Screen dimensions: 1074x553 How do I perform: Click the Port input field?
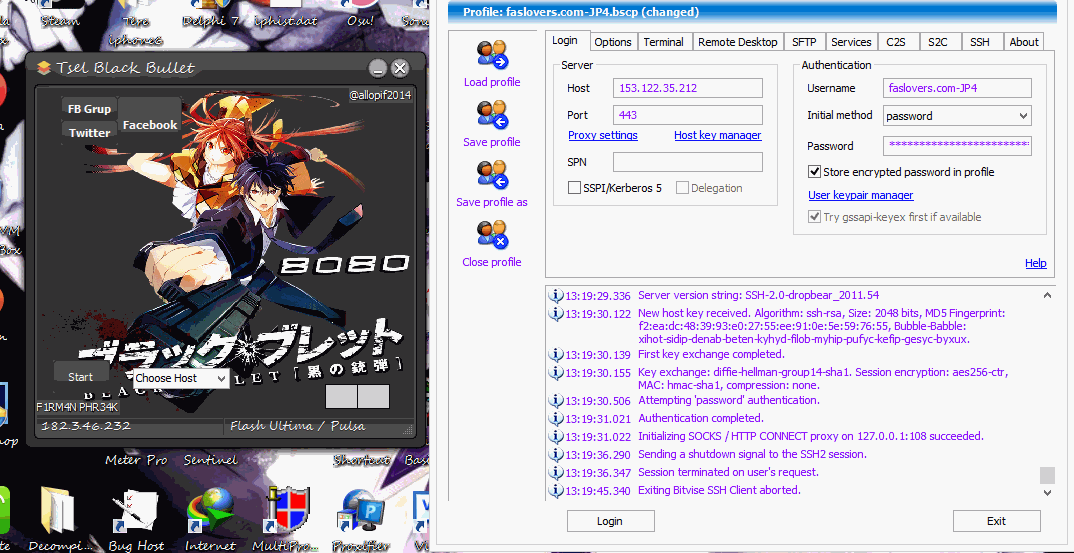point(688,115)
